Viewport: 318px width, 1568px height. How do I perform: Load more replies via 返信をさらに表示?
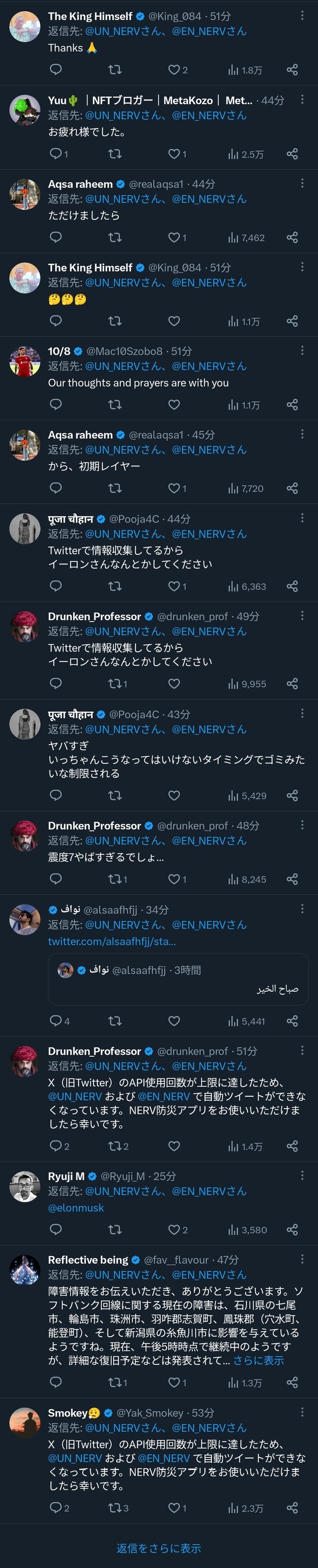tap(159, 1548)
